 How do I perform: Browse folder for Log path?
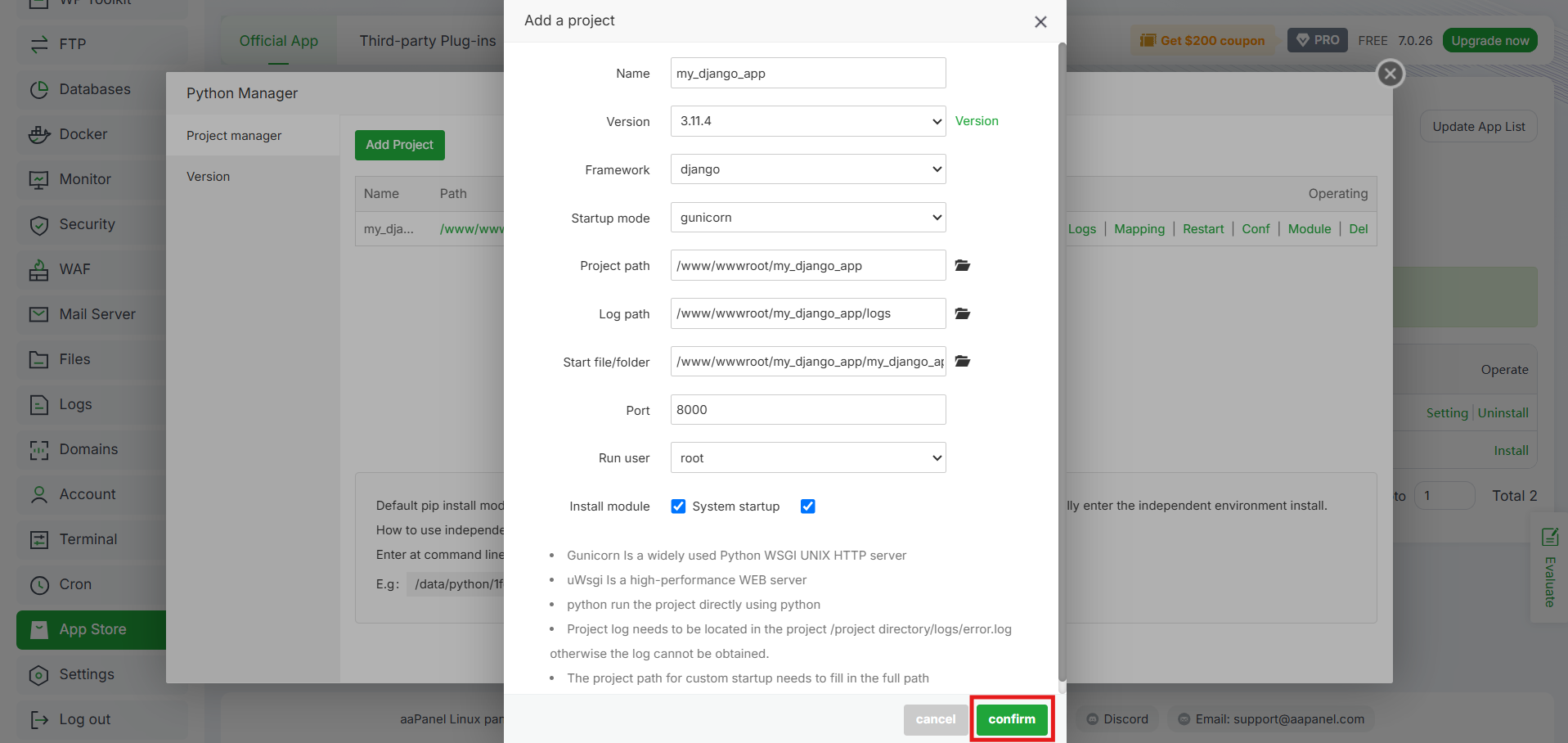tap(963, 313)
